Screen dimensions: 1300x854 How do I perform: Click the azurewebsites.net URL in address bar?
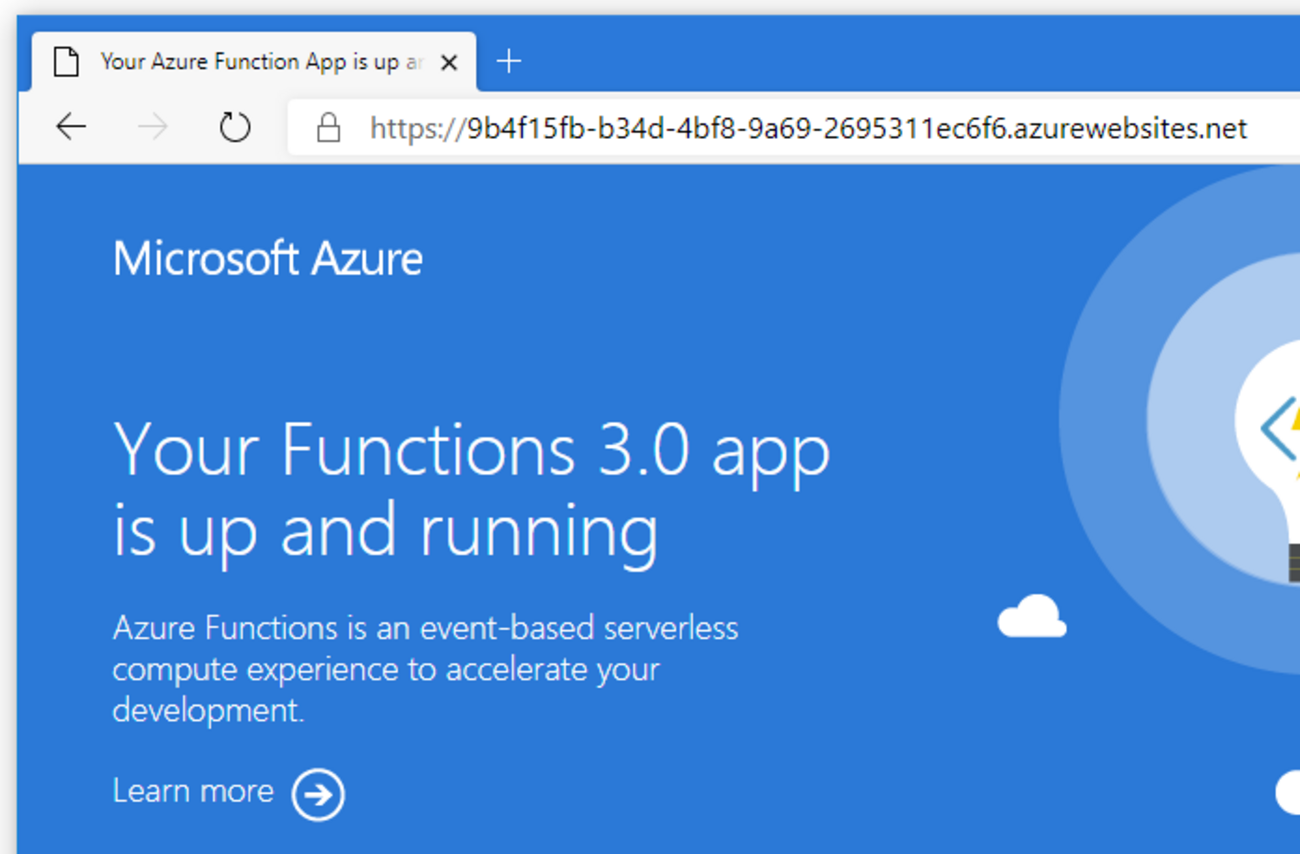[x=808, y=128]
